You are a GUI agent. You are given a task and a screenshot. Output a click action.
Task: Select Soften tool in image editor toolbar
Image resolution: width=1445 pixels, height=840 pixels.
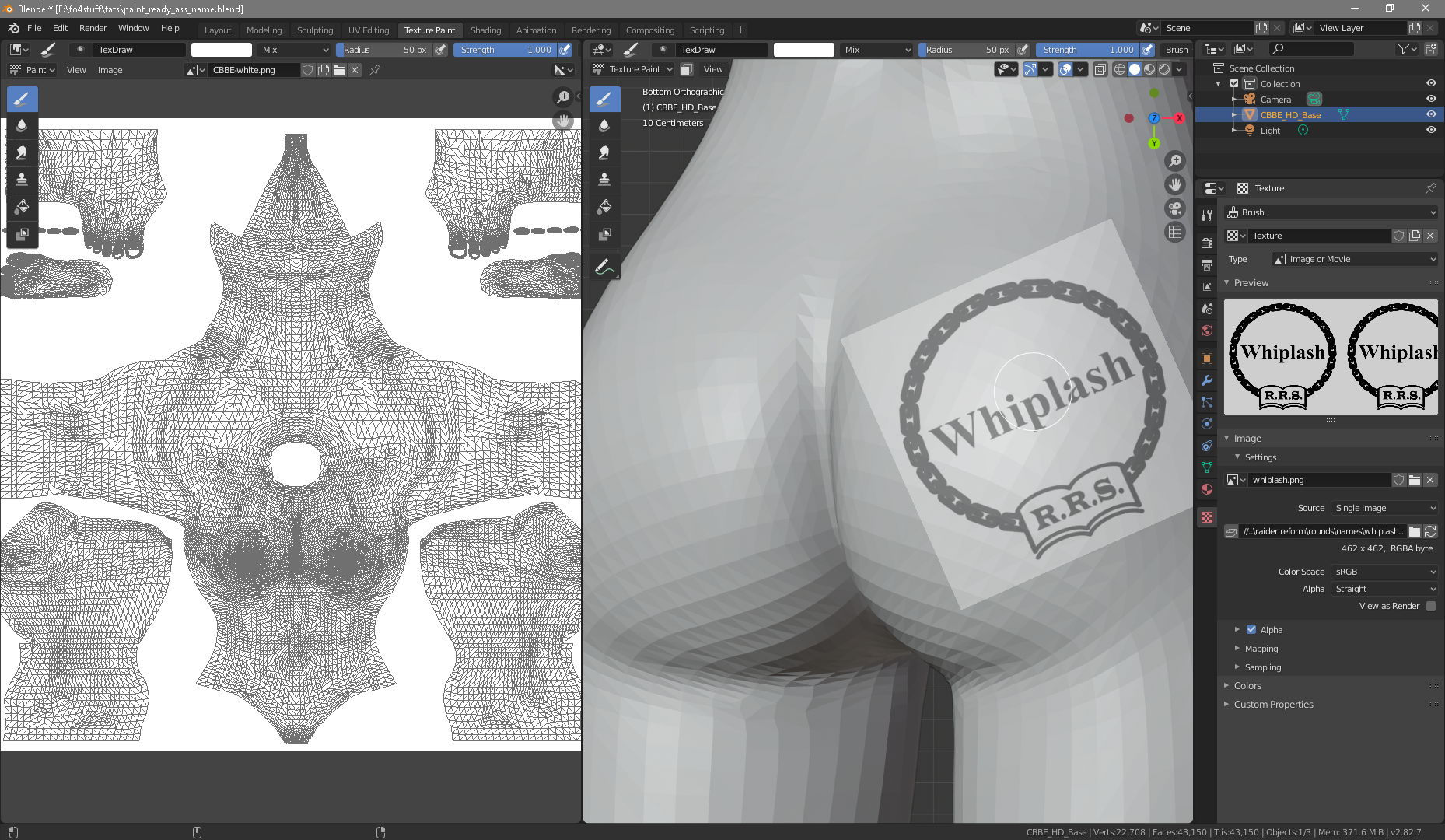pos(22,126)
